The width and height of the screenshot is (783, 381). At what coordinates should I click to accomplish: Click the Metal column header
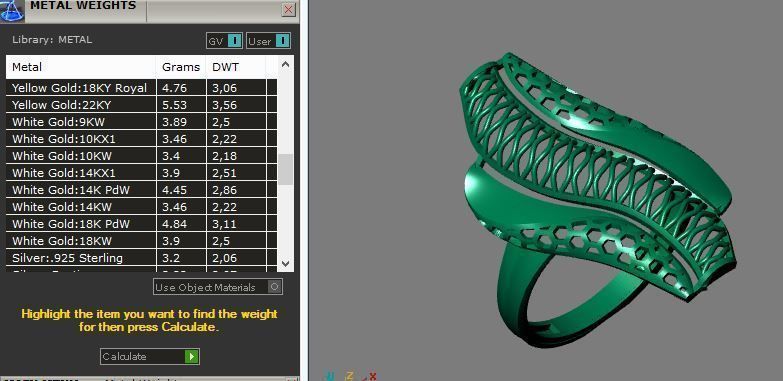[81, 67]
